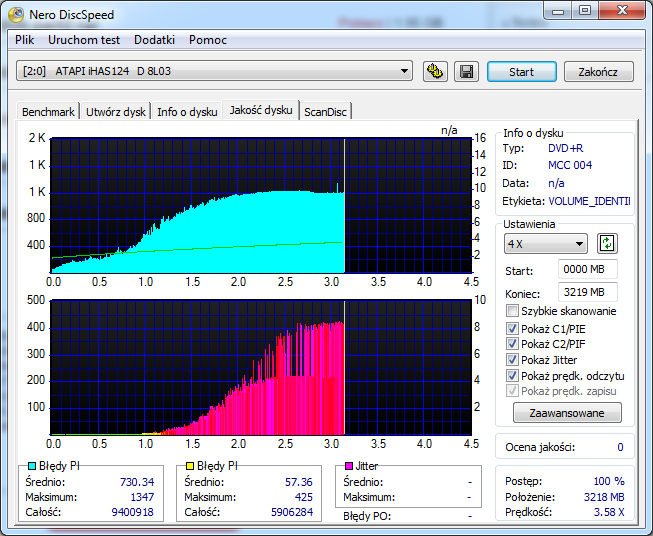653x536 pixels.
Task: Click the VOLUME_IDENTII label value
Action: (x=589, y=201)
